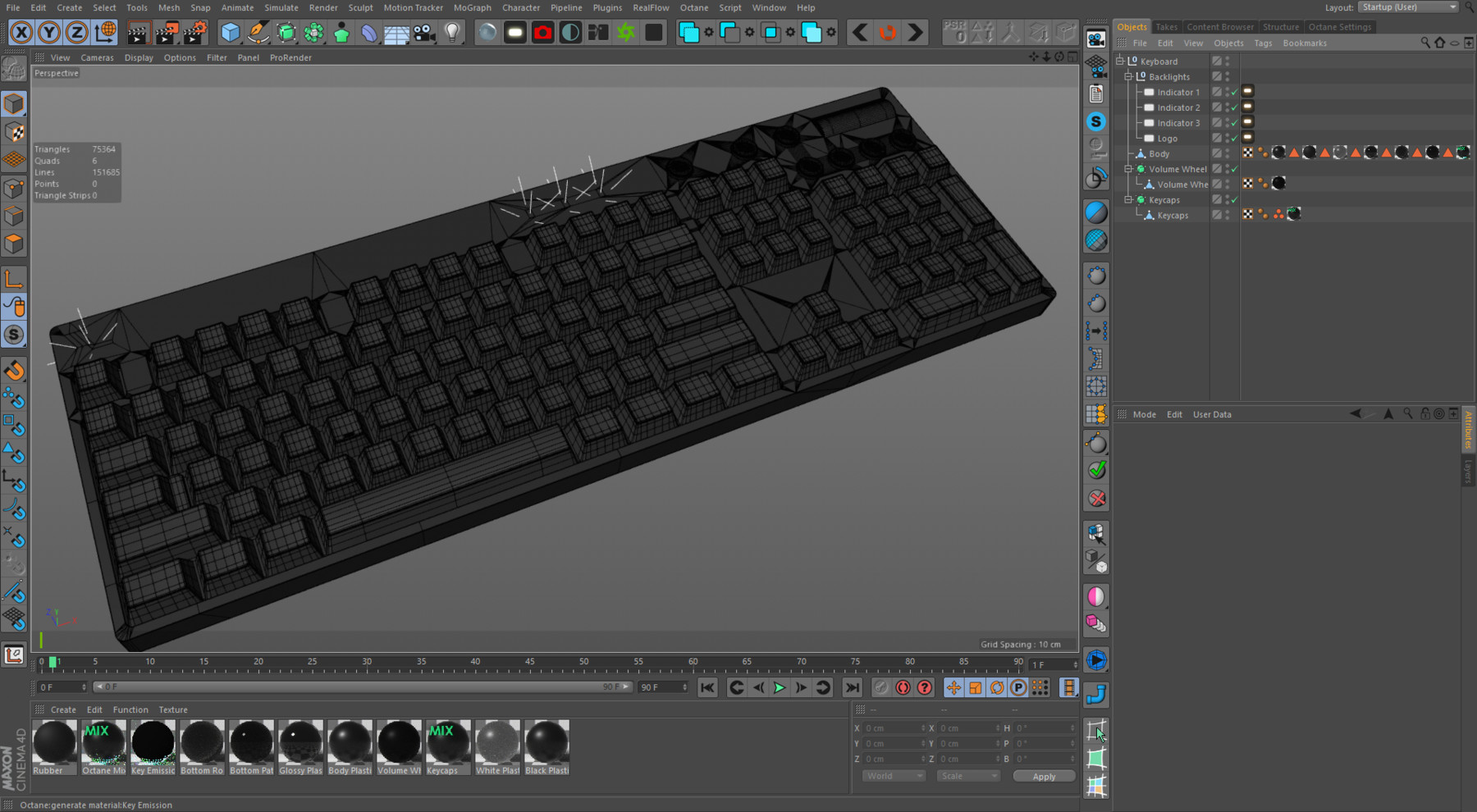Select the cube primitive tool
Screen dimensions: 1477x812
pyautogui.click(x=231, y=32)
